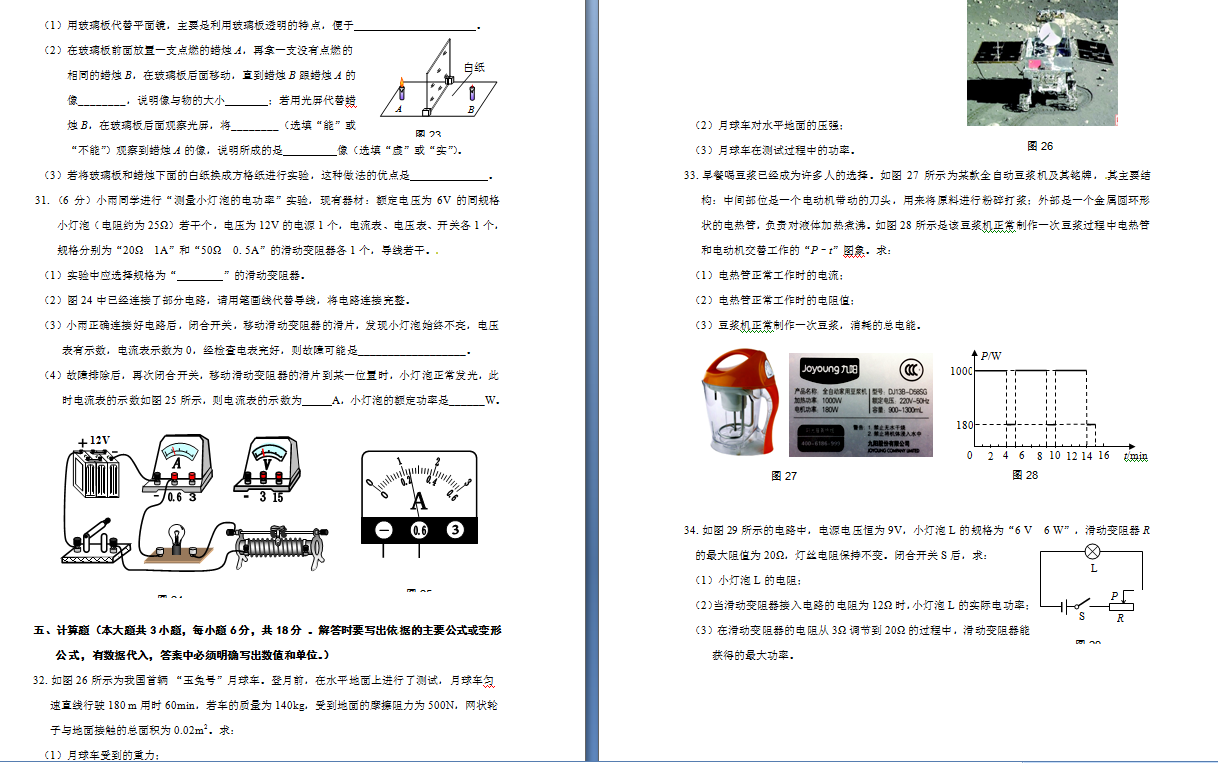The height and width of the screenshot is (763, 1218).
Task: Click the Joyoung nameplate label image
Action: pos(860,405)
